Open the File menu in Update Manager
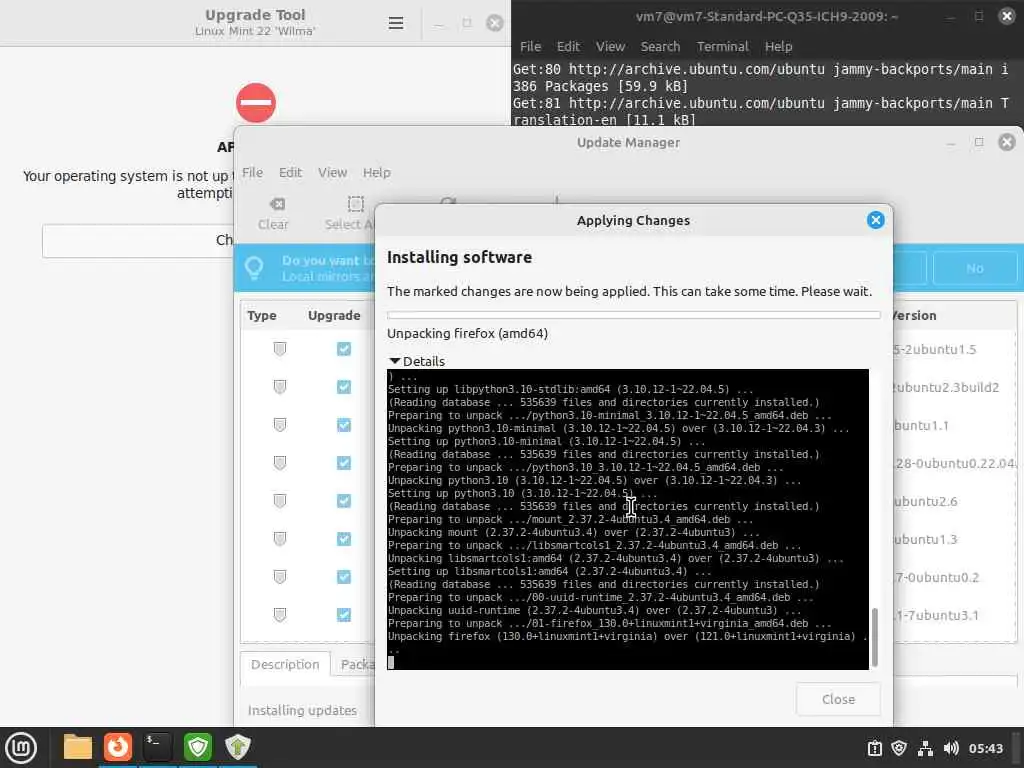Viewport: 1024px width, 768px height. pyautogui.click(x=252, y=172)
